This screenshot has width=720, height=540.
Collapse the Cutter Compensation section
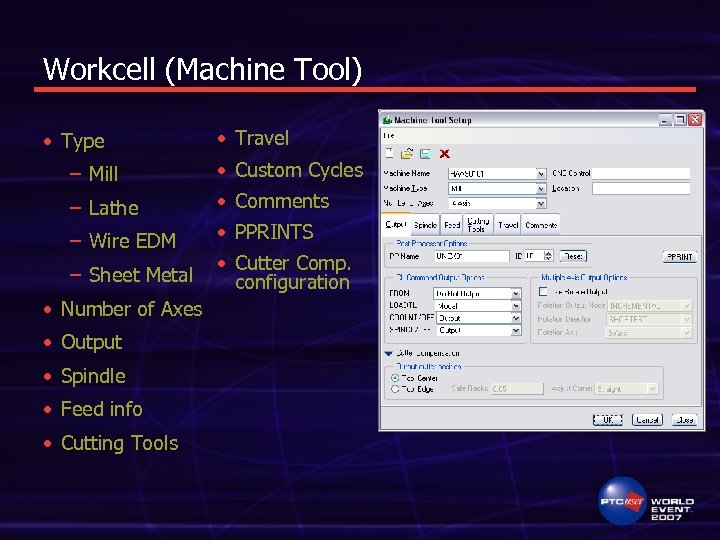tap(388, 353)
